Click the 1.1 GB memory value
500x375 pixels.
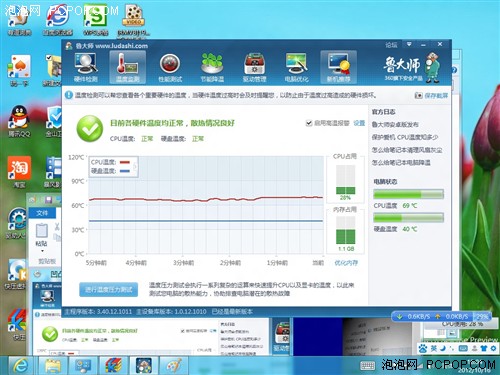coord(346,249)
